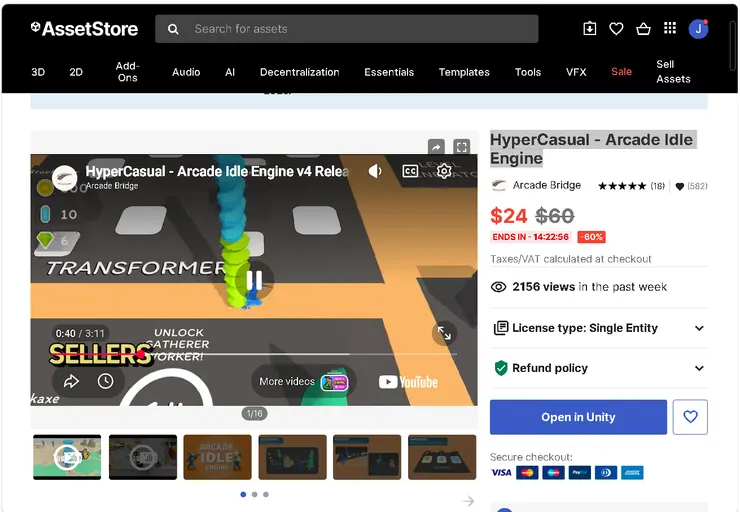
Task: Open the Sell Assets link
Action: [x=673, y=72]
